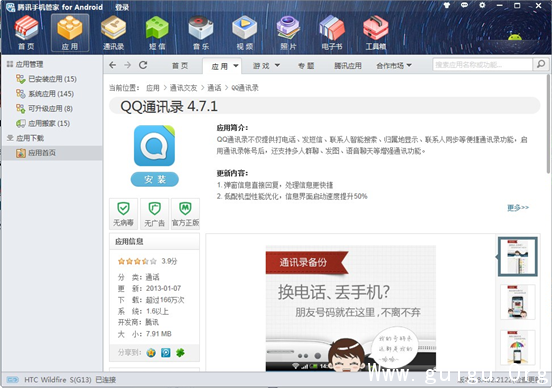The height and width of the screenshot is (389, 552).
Task: Share via Tencent Weibo icon
Action: [x=166, y=352]
